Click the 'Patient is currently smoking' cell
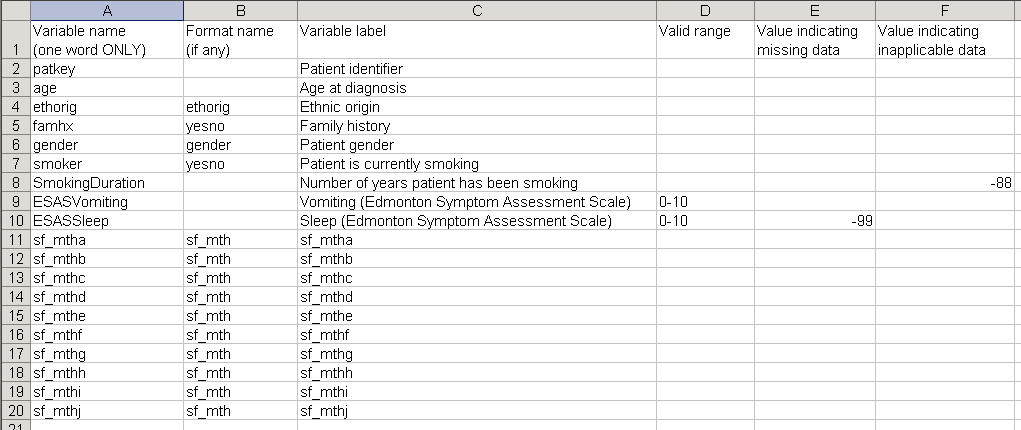 pyautogui.click(x=476, y=164)
